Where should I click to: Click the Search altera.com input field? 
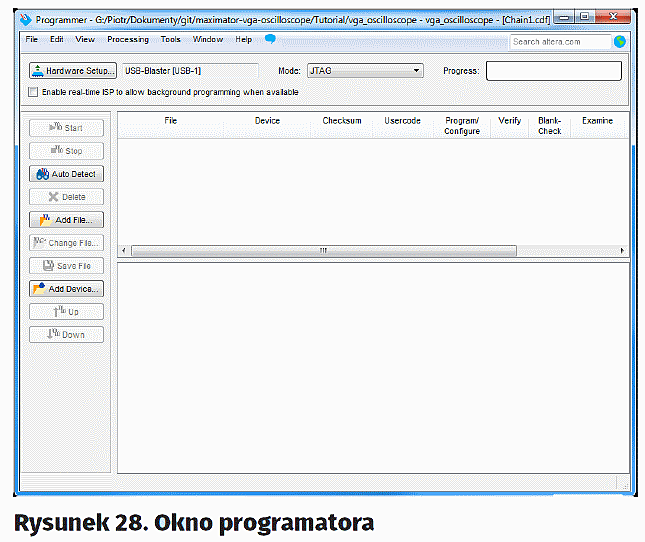pyautogui.click(x=559, y=42)
